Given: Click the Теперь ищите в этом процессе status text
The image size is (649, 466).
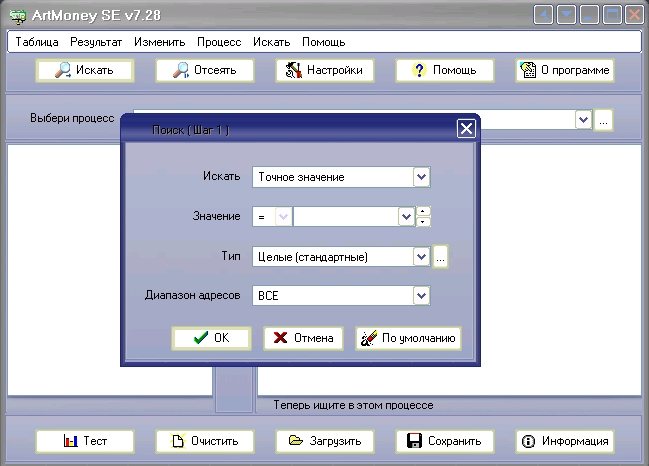Looking at the screenshot, I should click(x=353, y=405).
